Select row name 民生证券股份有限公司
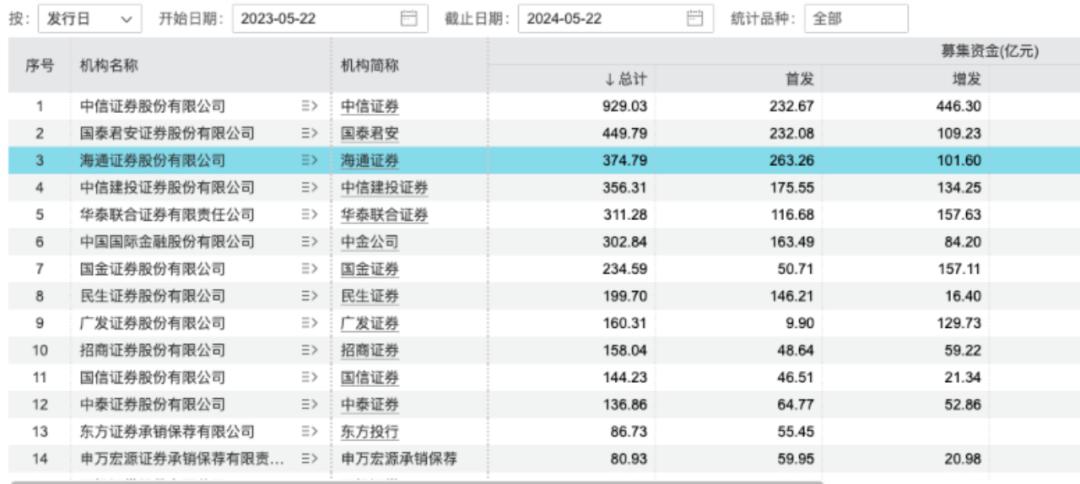 click(x=152, y=297)
